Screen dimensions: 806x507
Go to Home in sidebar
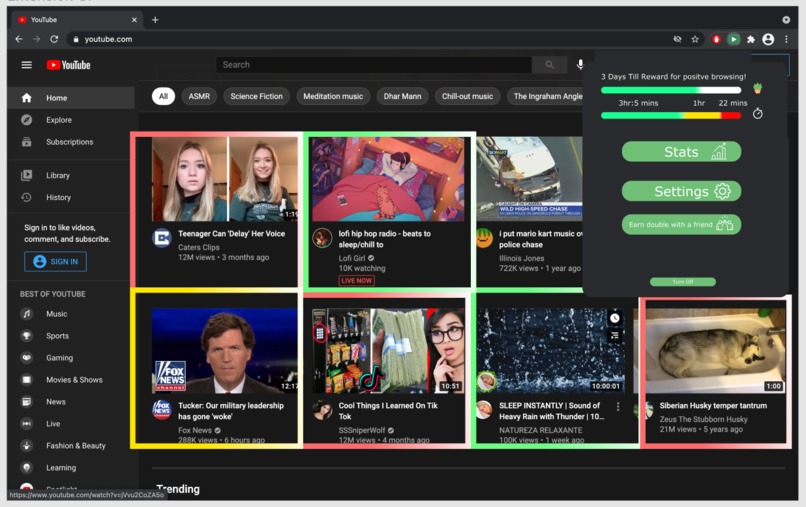71,98
